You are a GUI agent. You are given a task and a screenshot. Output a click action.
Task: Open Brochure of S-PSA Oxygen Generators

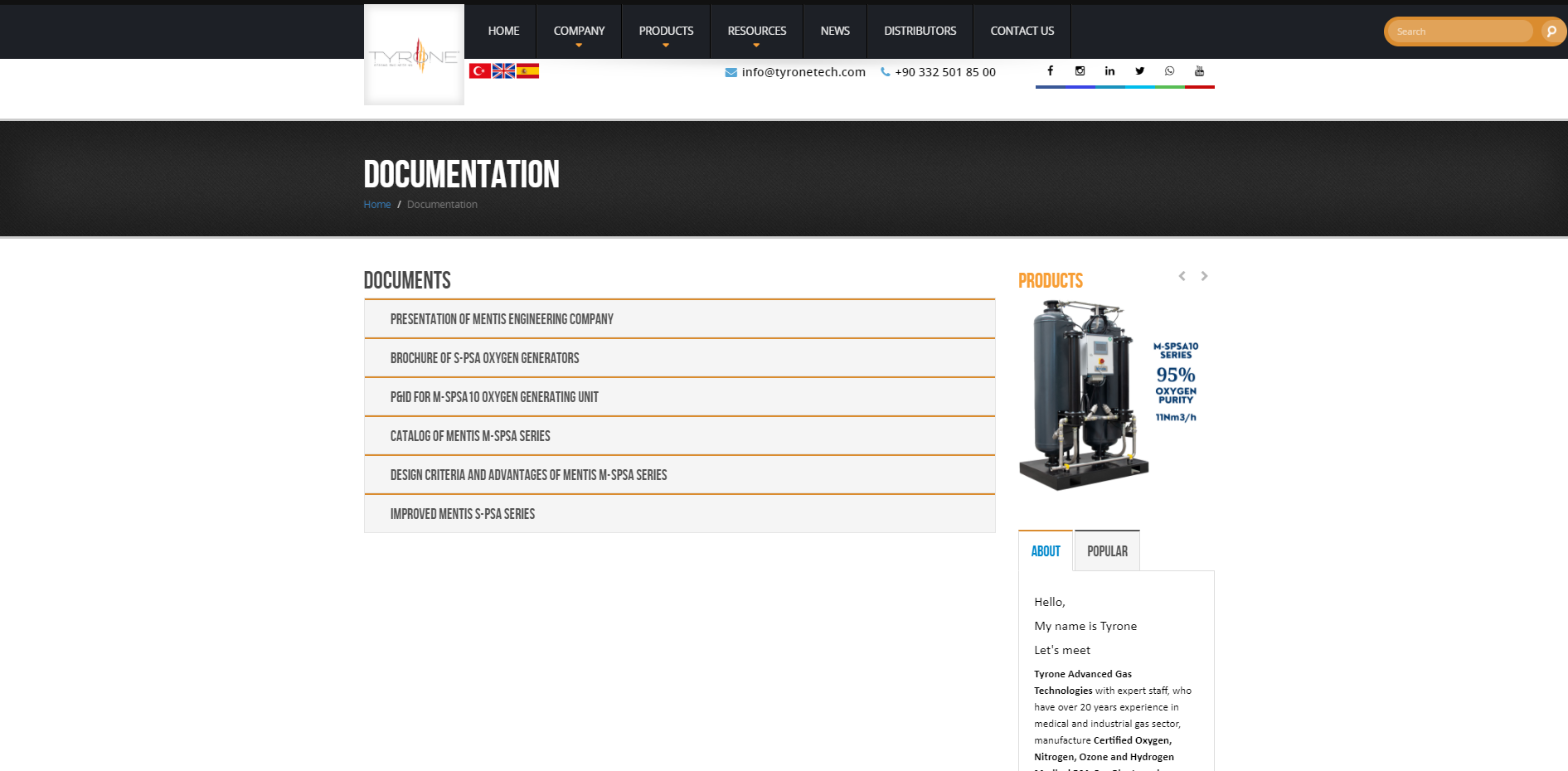coord(680,358)
